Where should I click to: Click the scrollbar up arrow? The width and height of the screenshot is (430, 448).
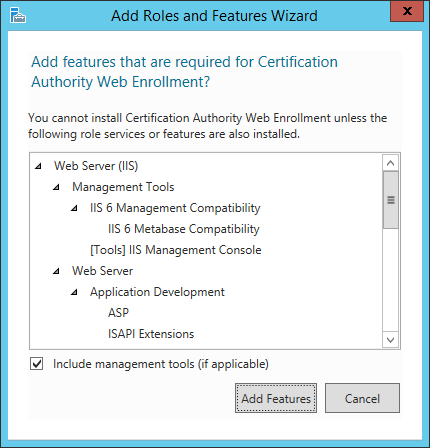(x=391, y=163)
